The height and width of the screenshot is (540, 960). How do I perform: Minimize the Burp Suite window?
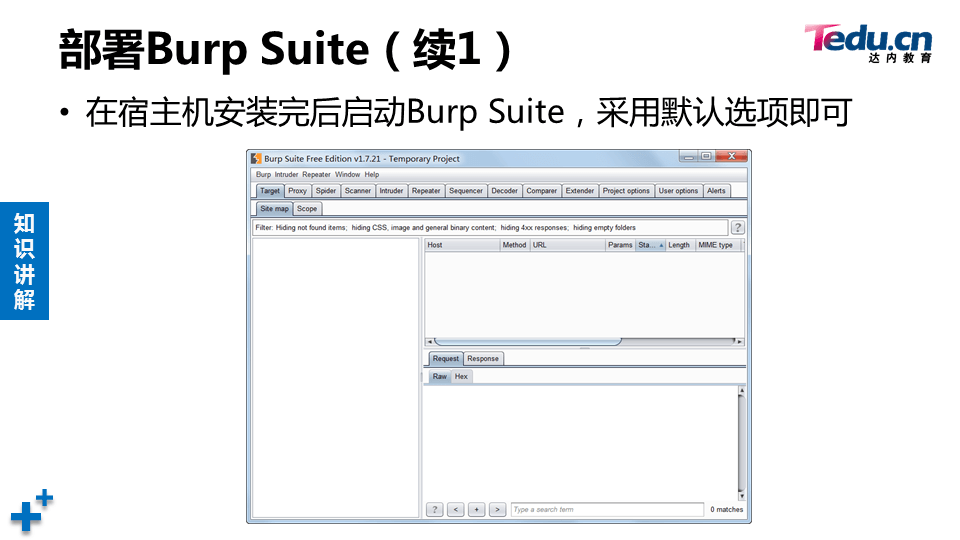click(688, 157)
